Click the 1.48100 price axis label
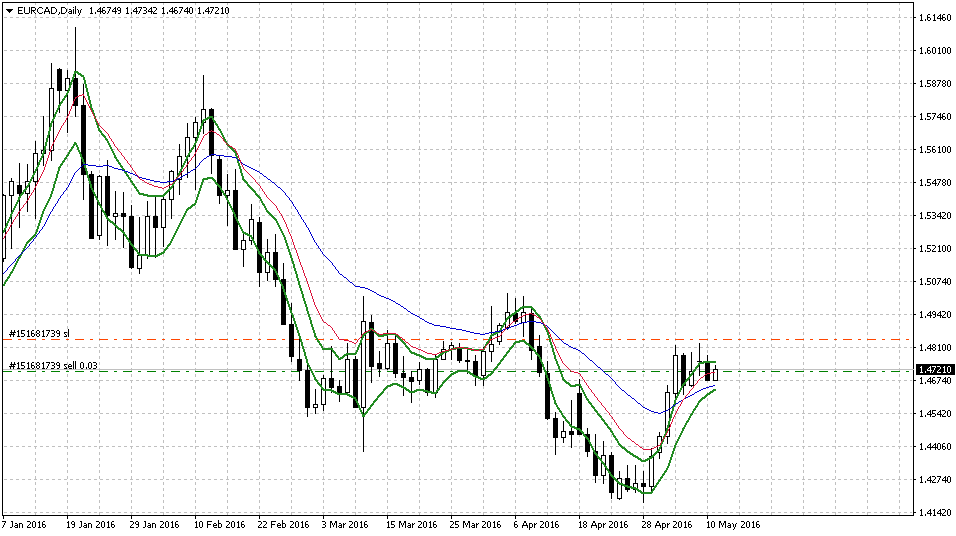This screenshot has height=536, width=956. click(935, 347)
